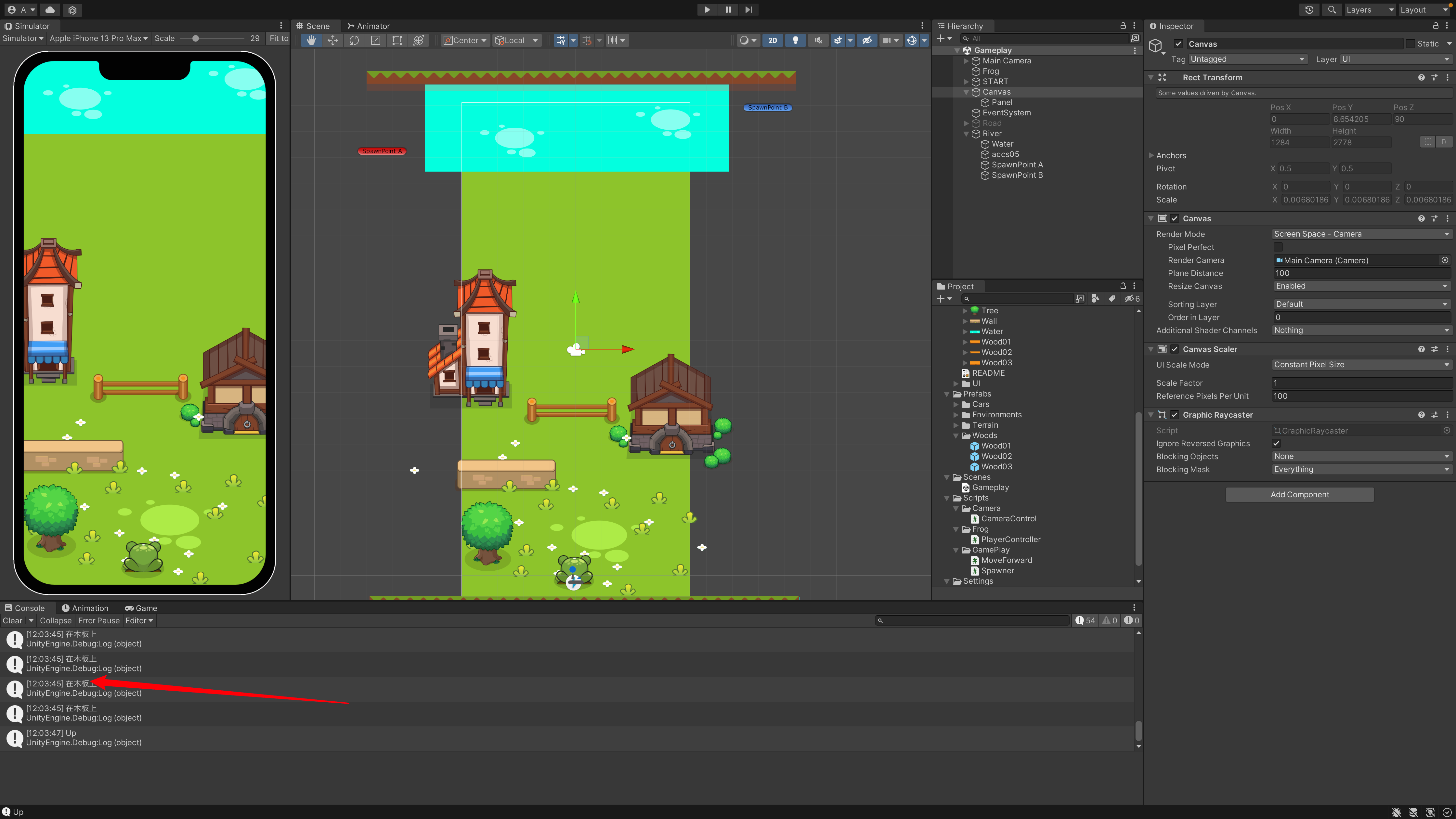Image resolution: width=1456 pixels, height=819 pixels.
Task: Open the Layers dropdown
Action: pos(1370,10)
